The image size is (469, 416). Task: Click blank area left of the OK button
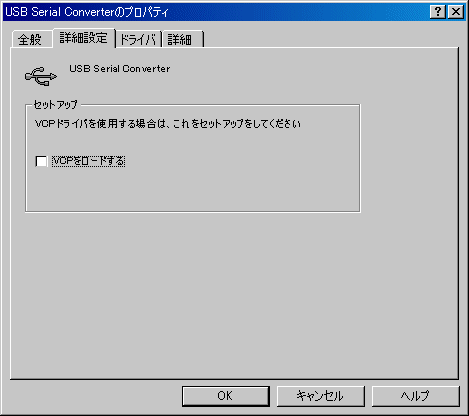(93, 396)
